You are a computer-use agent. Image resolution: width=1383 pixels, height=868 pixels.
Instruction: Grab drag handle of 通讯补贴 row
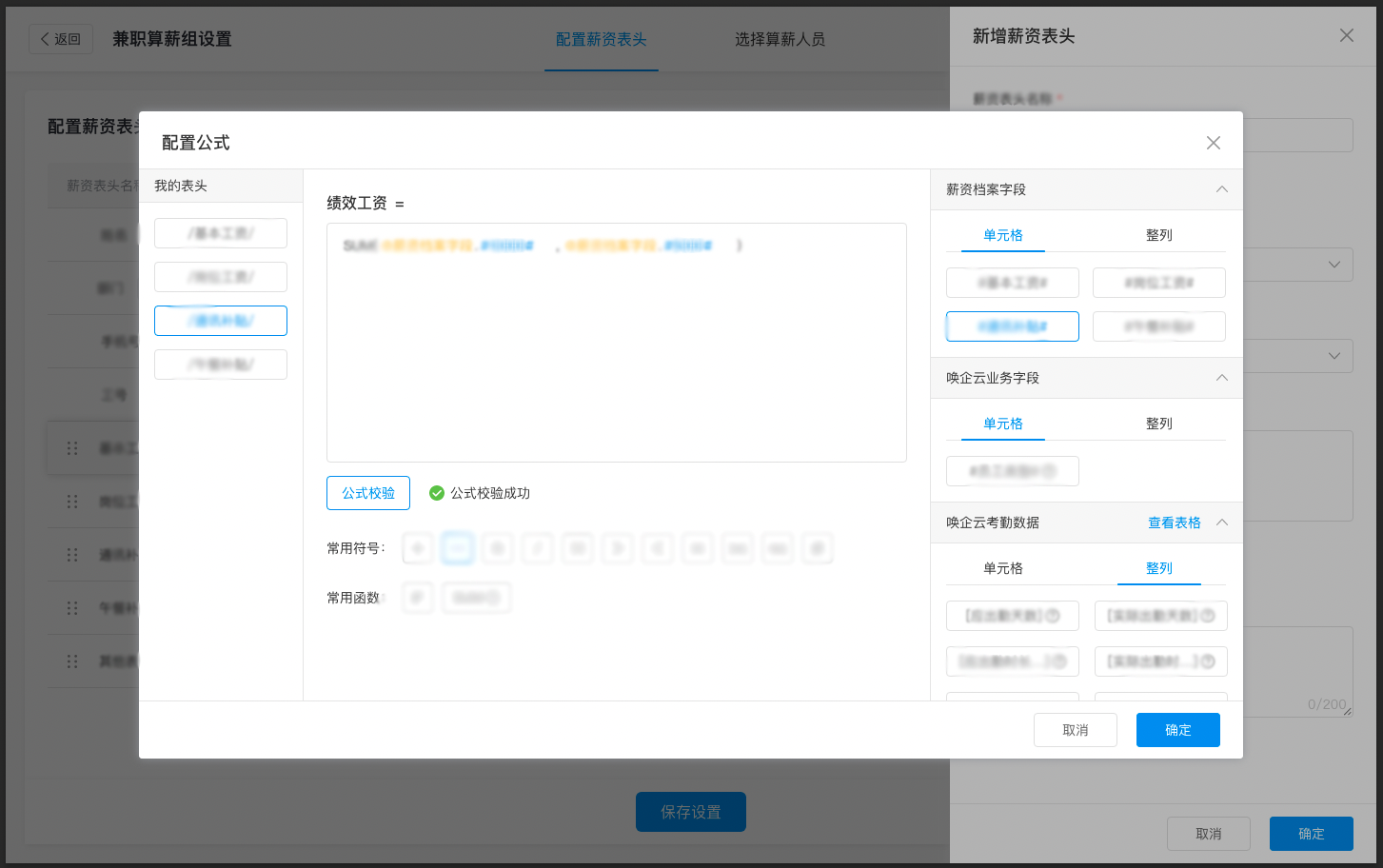tap(72, 555)
